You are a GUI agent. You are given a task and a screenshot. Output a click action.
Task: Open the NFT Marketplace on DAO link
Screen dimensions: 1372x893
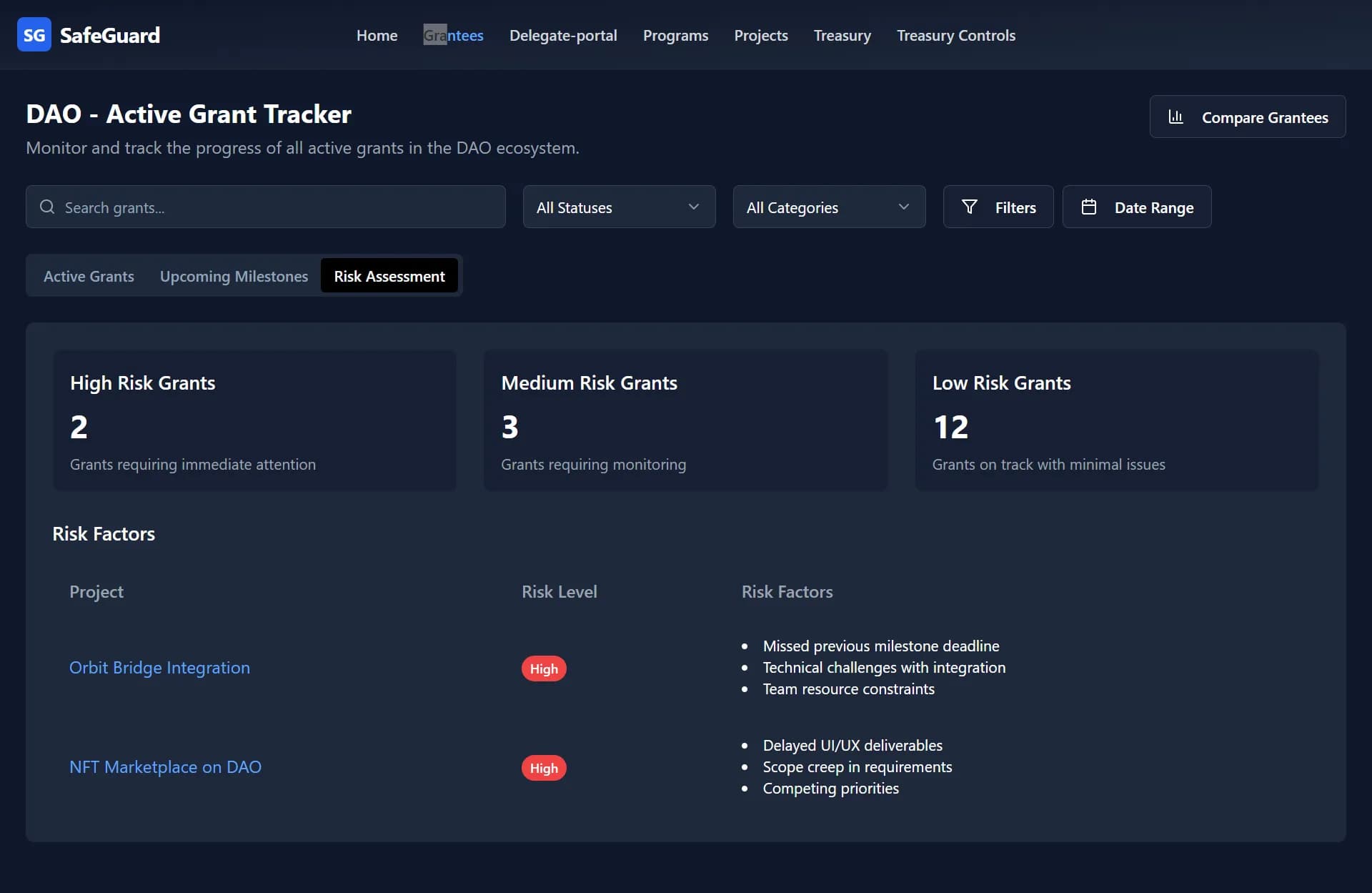click(x=165, y=766)
